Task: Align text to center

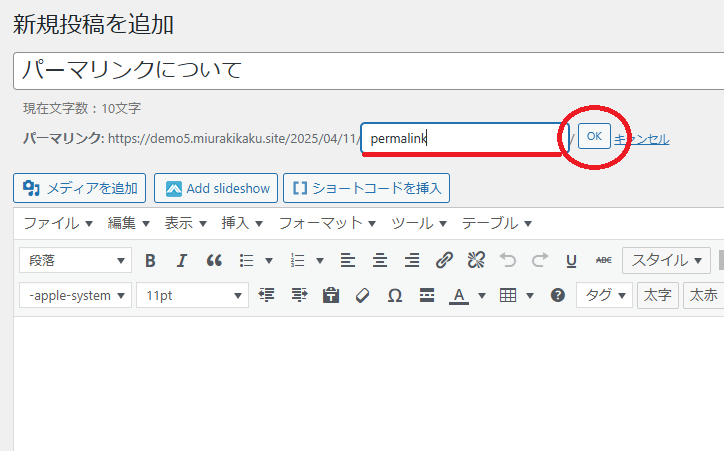Action: tap(380, 261)
